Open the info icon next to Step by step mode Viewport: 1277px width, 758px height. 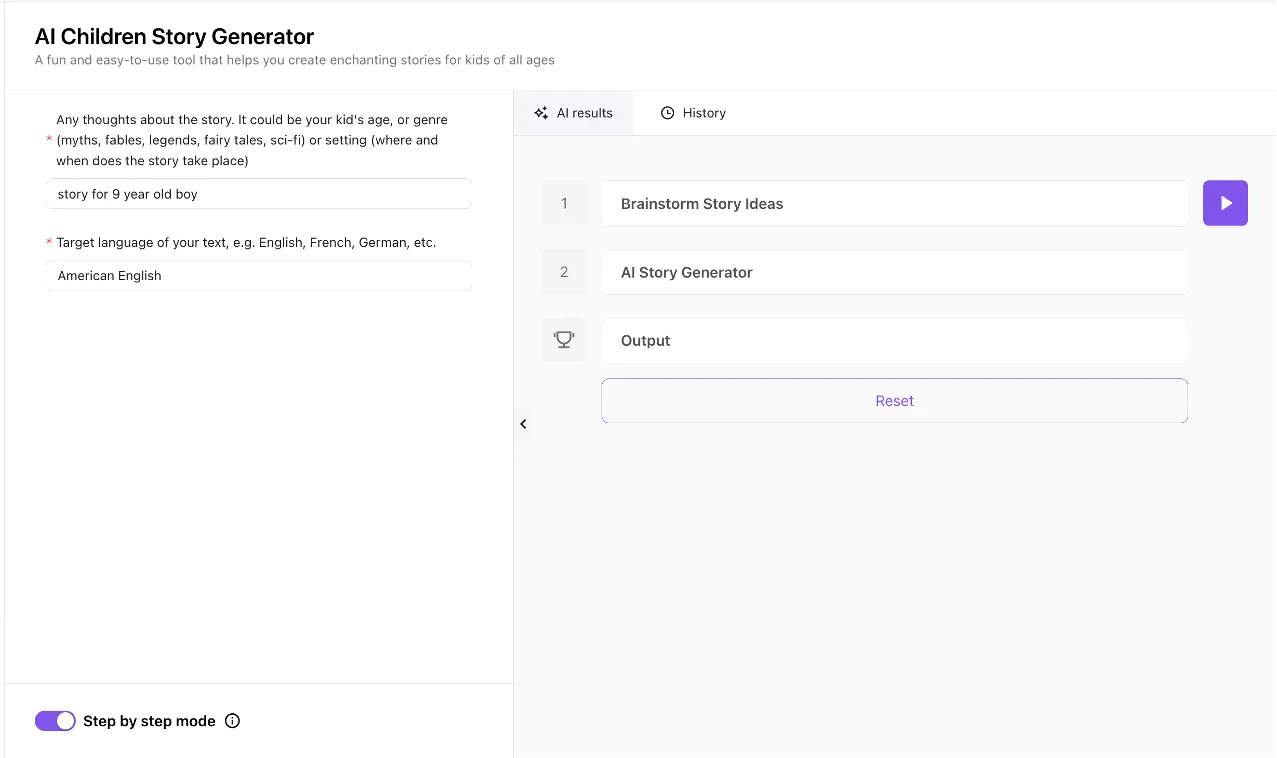233,721
